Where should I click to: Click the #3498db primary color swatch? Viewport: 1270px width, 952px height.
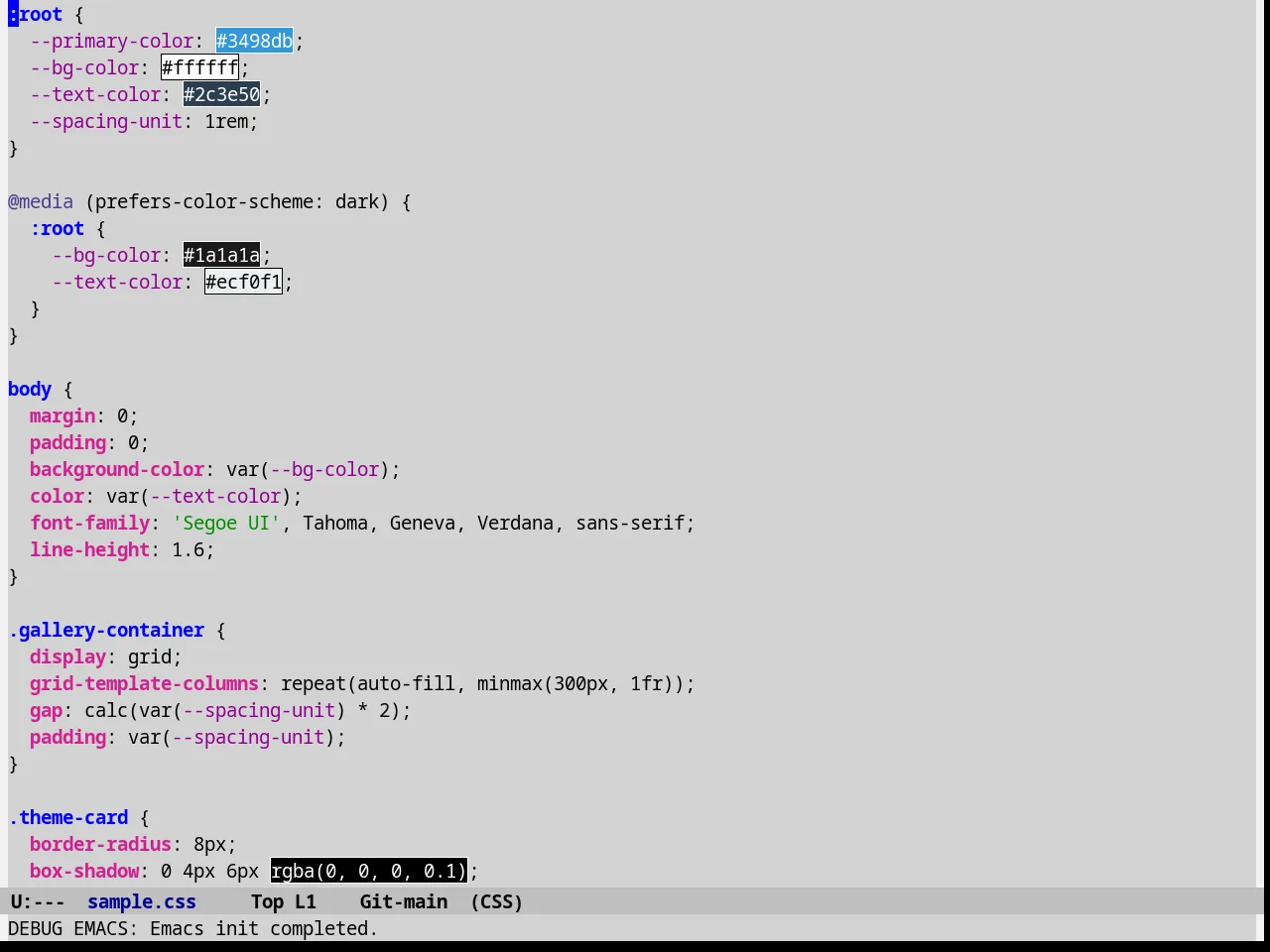(x=254, y=41)
